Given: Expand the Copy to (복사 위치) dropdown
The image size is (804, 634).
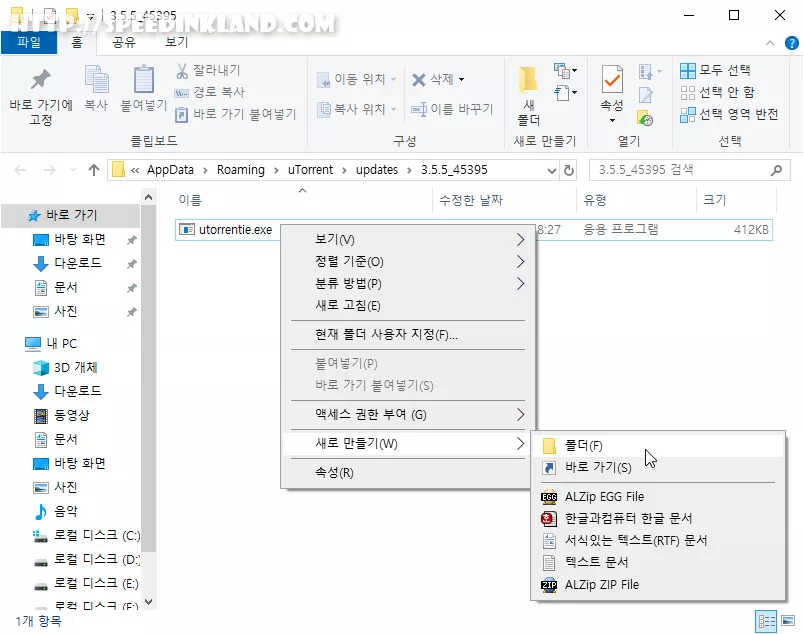Looking at the screenshot, I should [393, 109].
